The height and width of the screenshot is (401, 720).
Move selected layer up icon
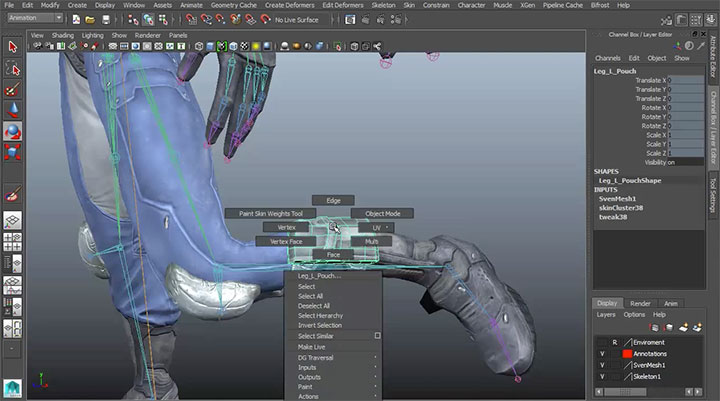pyautogui.click(x=654, y=328)
